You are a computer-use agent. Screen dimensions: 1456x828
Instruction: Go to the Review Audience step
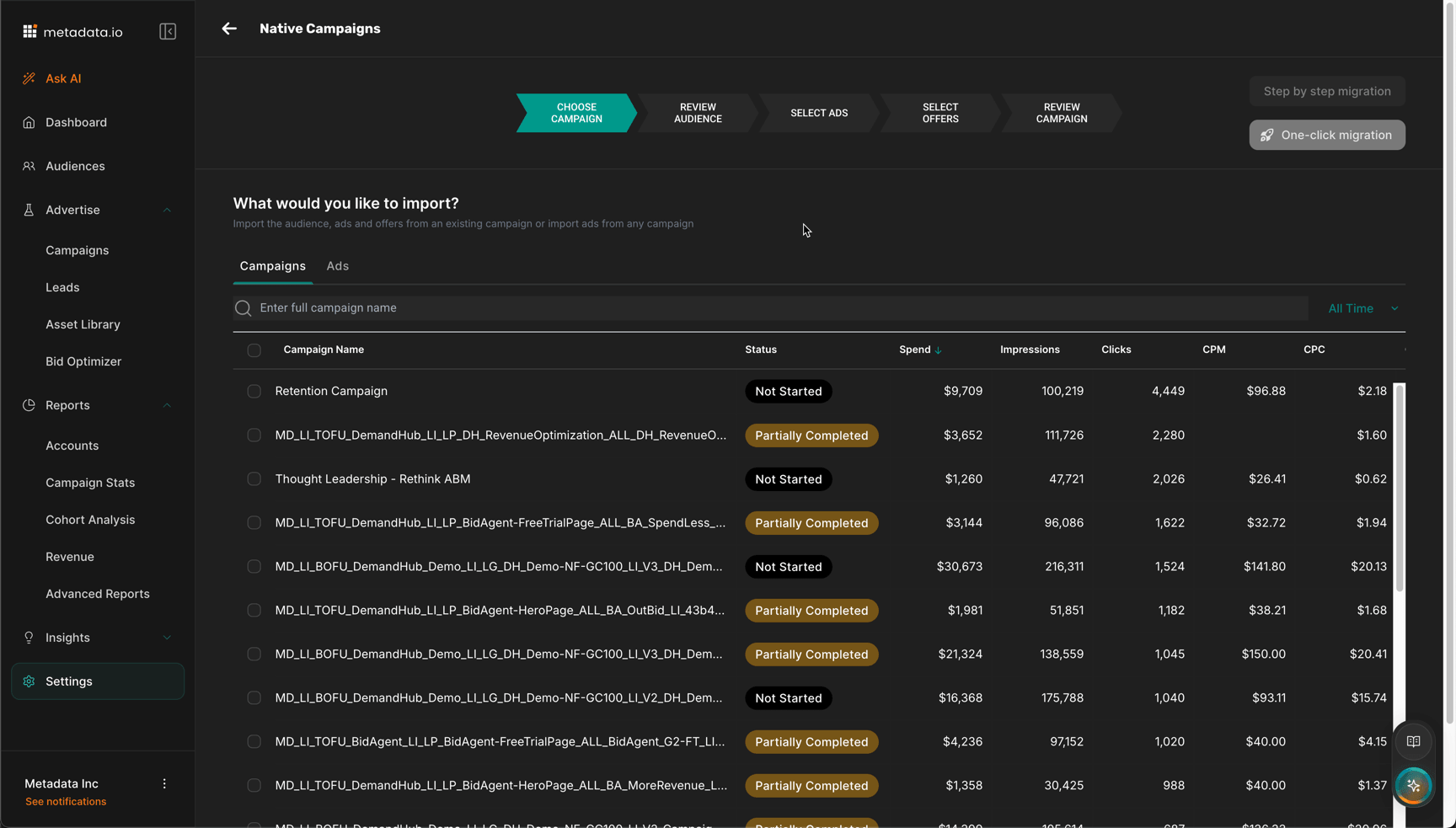point(698,113)
